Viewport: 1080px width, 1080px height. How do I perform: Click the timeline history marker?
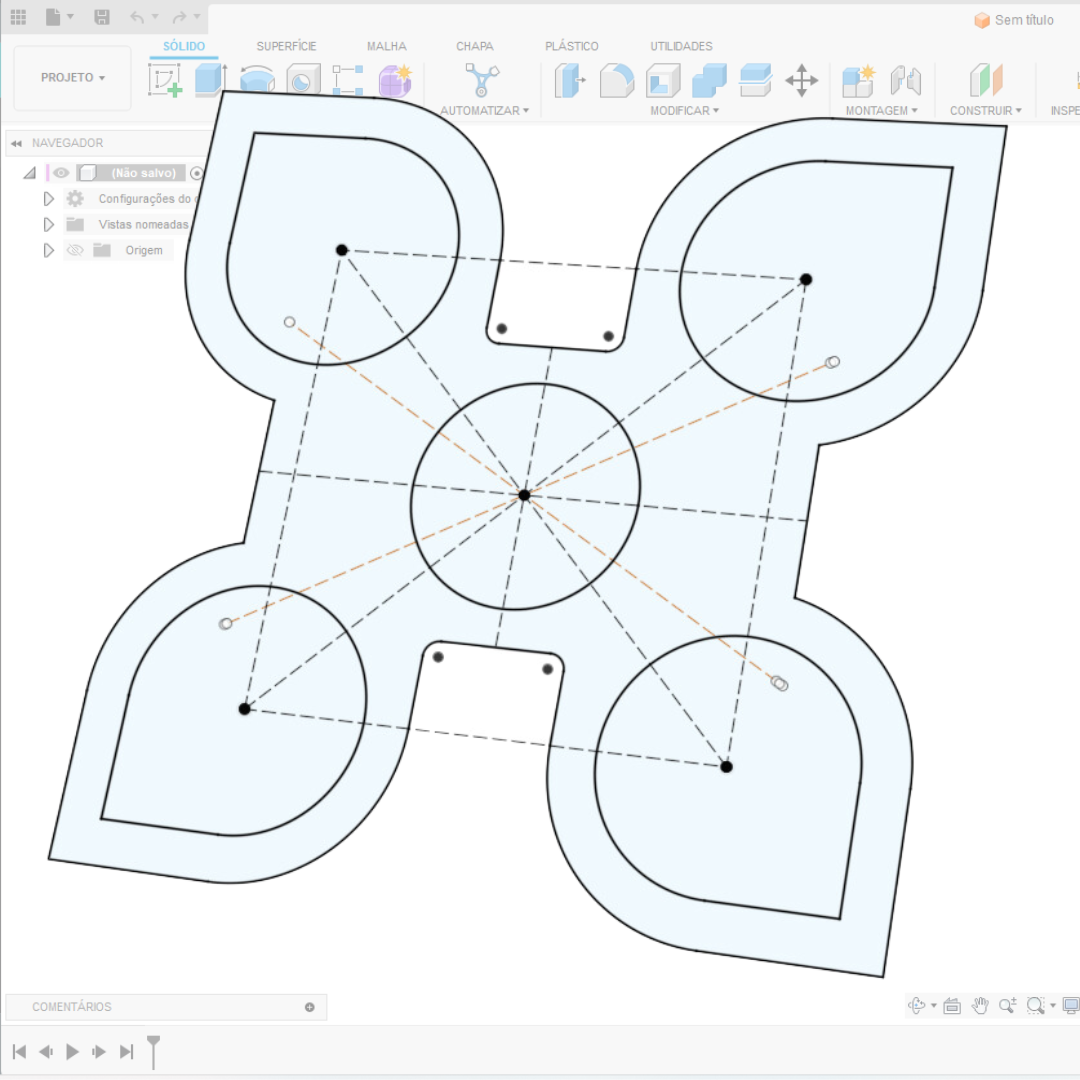pyautogui.click(x=154, y=1052)
